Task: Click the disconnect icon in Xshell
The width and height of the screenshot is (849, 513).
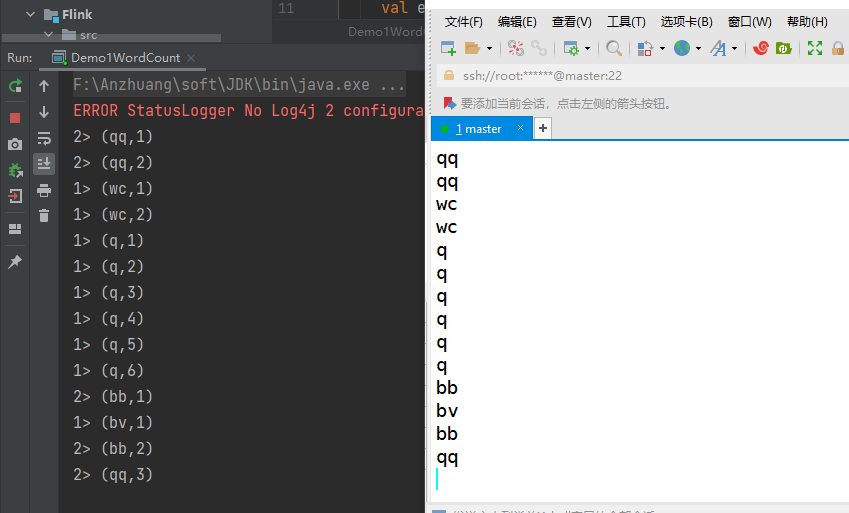Action: [515, 48]
